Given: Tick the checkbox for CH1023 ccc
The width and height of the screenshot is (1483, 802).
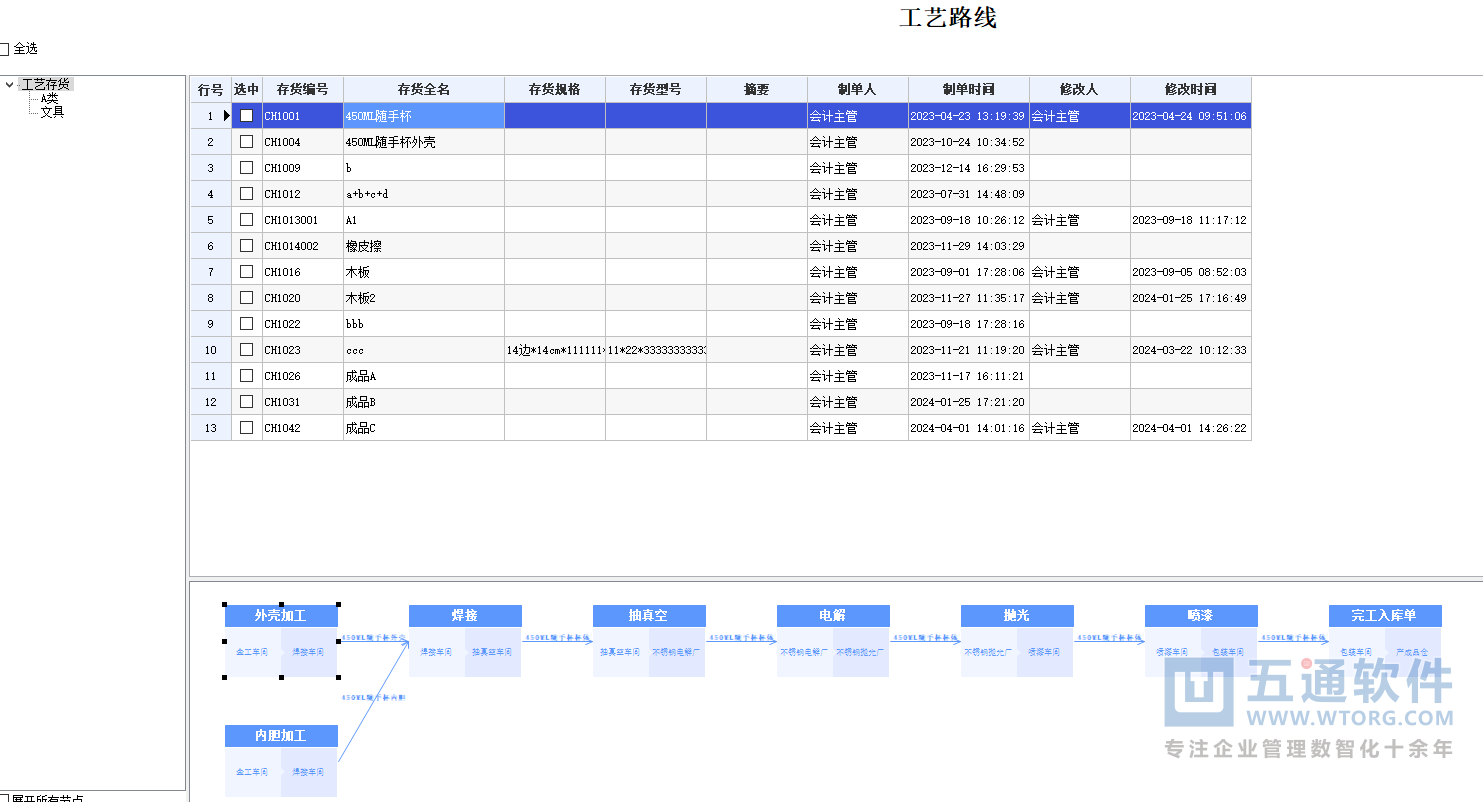Looking at the screenshot, I should [246, 350].
